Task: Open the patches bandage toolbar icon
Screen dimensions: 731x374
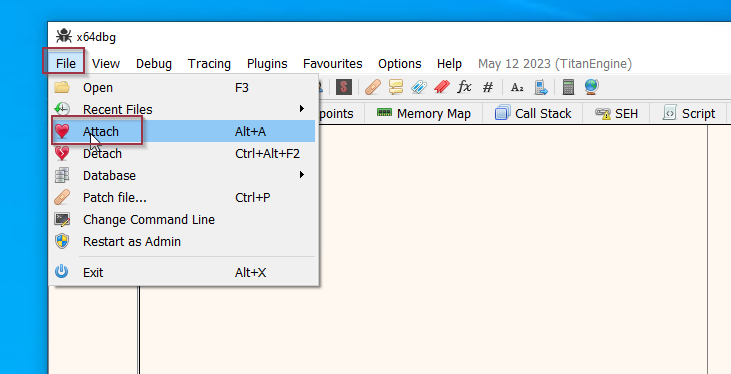Action: click(373, 87)
